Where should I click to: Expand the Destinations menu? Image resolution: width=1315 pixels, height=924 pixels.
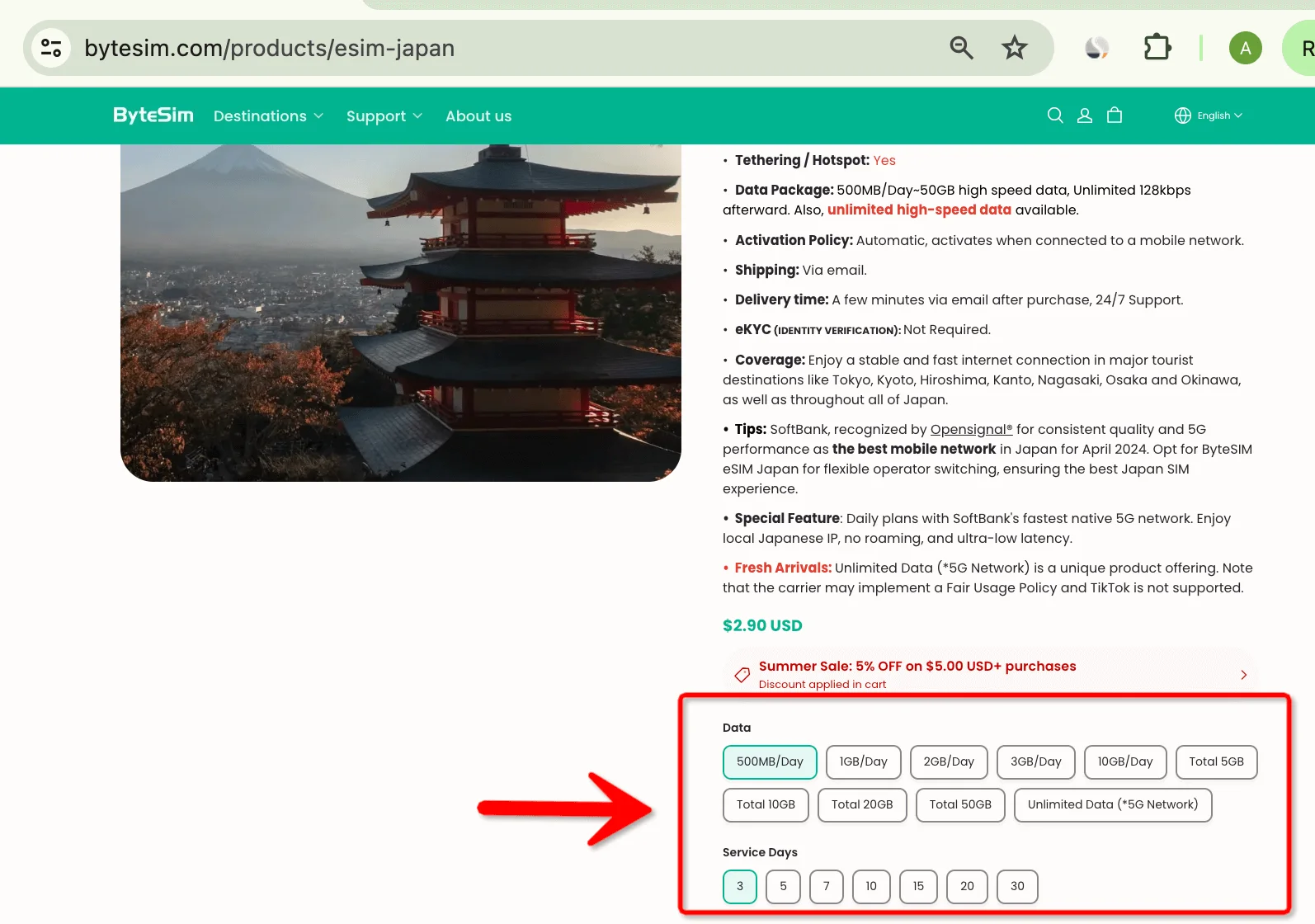[268, 116]
